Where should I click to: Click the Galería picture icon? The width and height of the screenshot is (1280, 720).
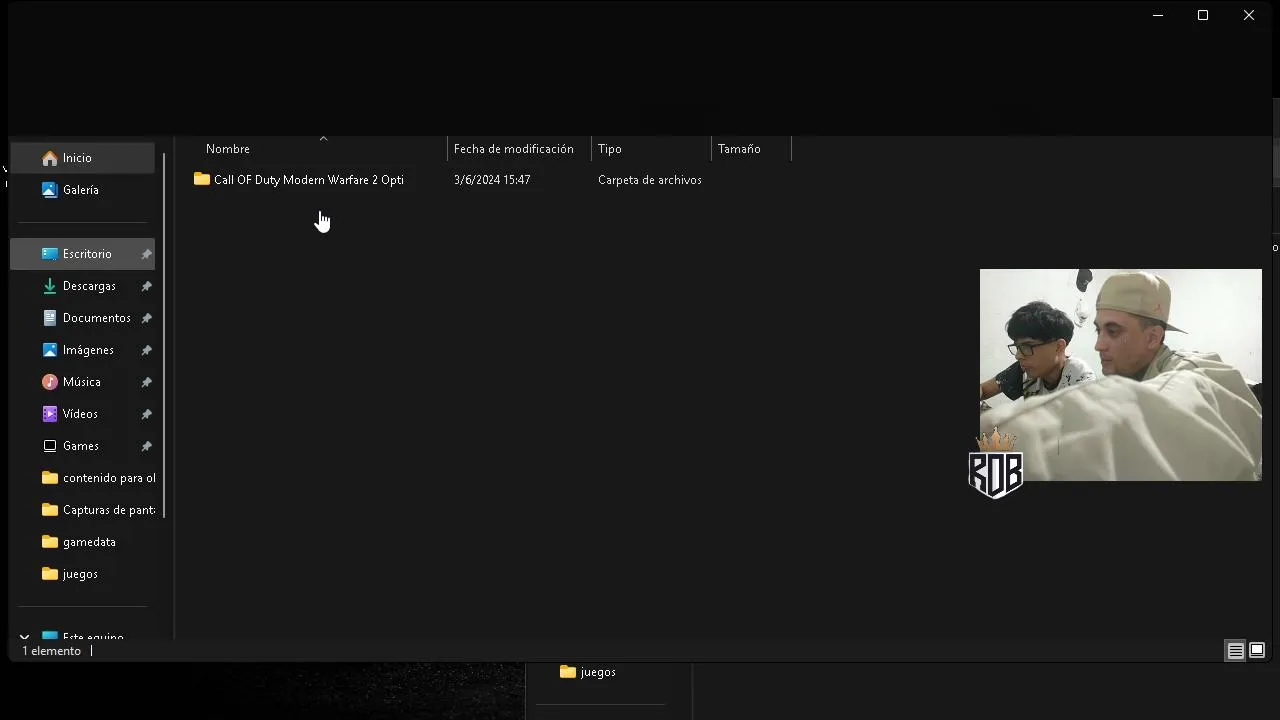[x=50, y=190]
